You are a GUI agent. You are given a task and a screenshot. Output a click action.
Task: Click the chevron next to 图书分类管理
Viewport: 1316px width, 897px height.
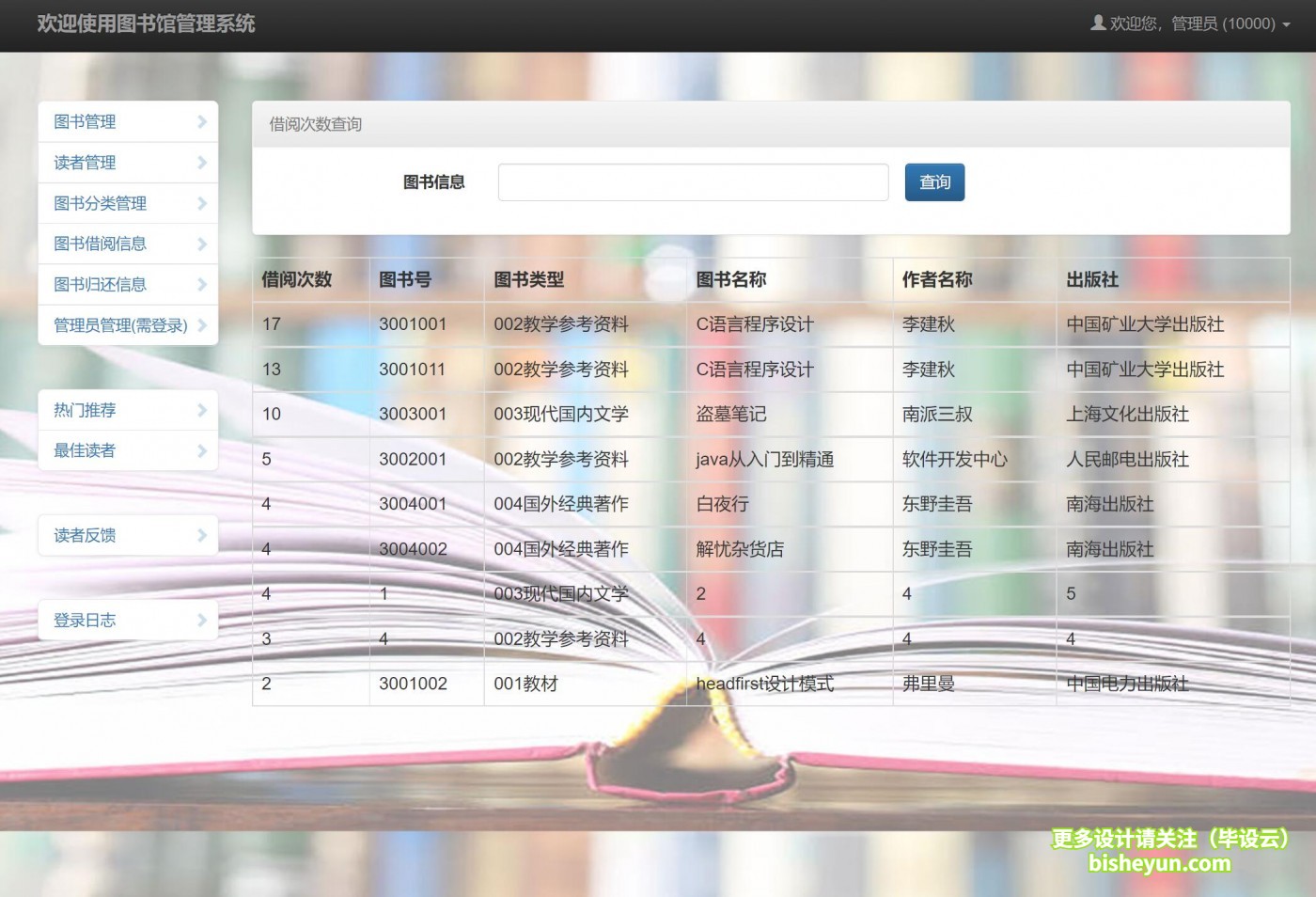202,203
